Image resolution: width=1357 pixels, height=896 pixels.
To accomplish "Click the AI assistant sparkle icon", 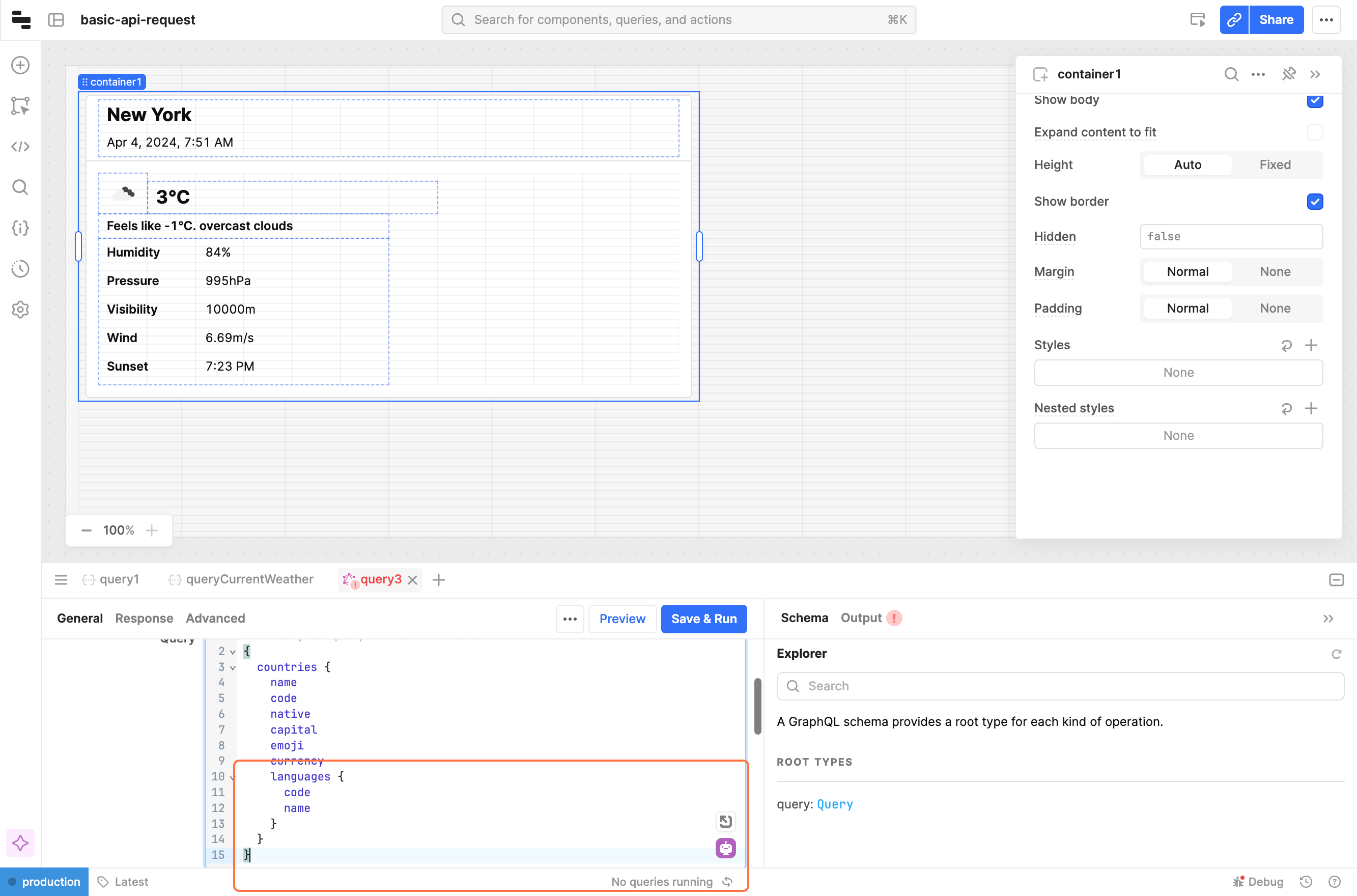I will pyautogui.click(x=20, y=843).
